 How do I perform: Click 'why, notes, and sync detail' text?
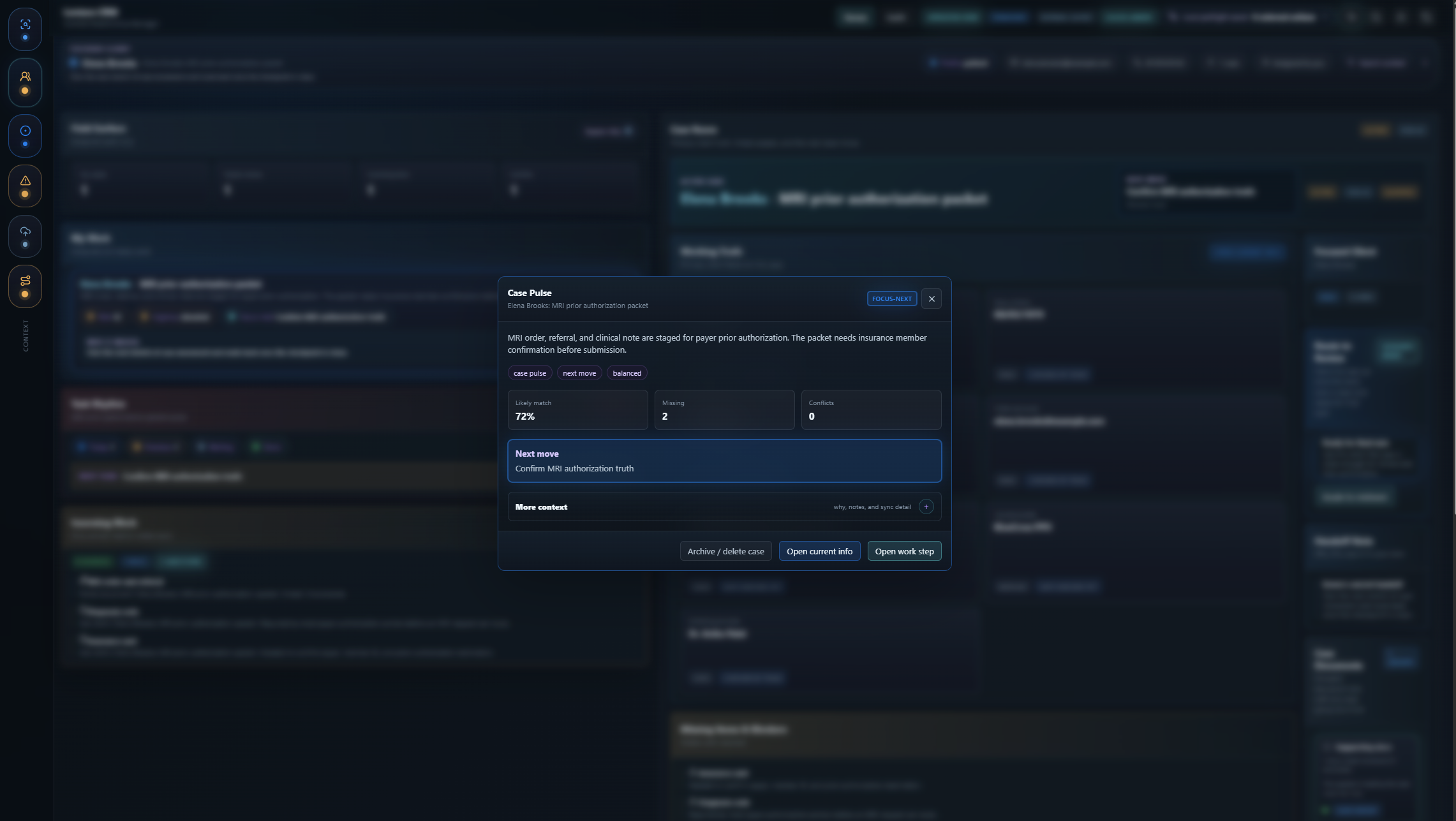click(x=872, y=507)
